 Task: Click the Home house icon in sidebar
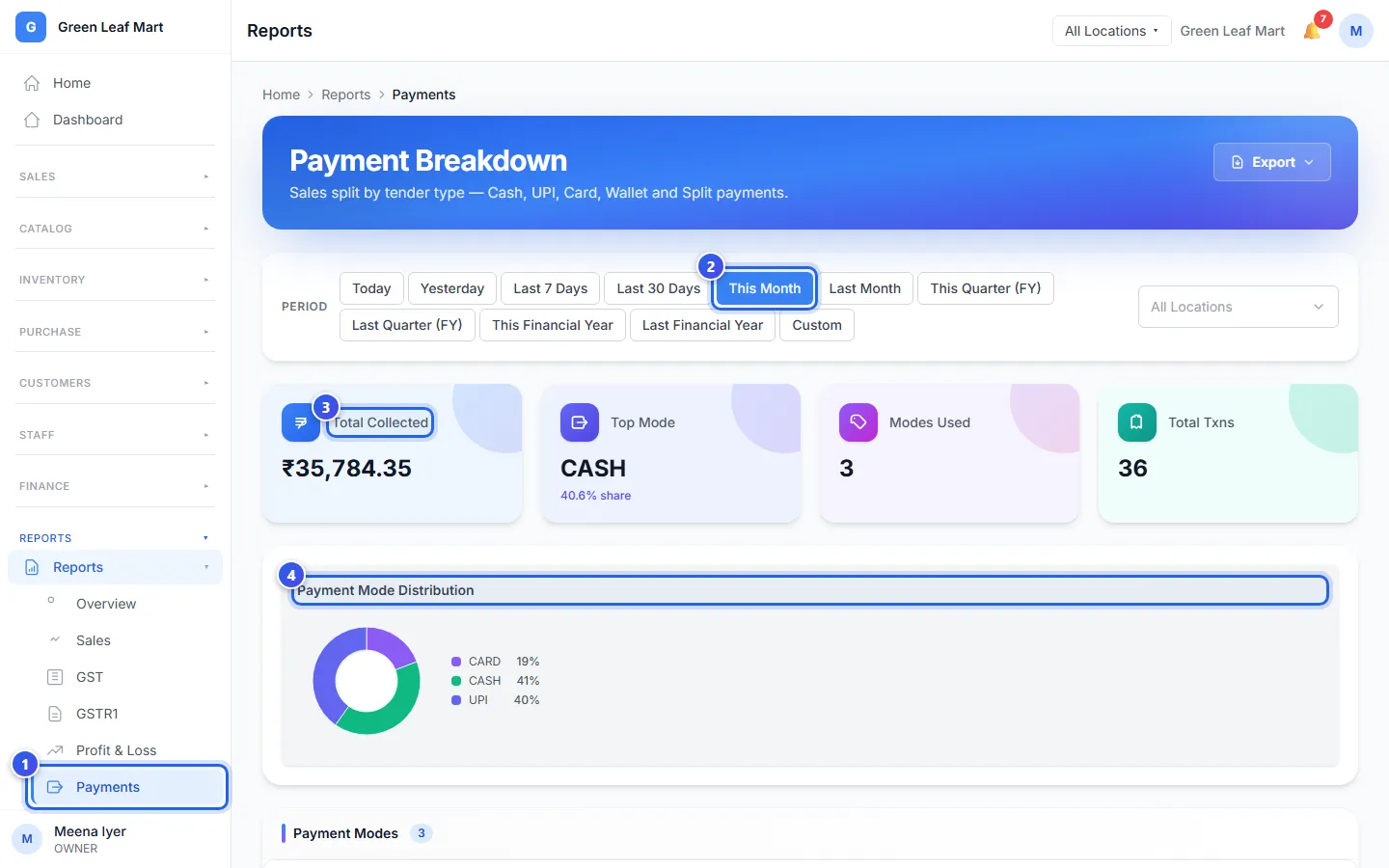32,83
